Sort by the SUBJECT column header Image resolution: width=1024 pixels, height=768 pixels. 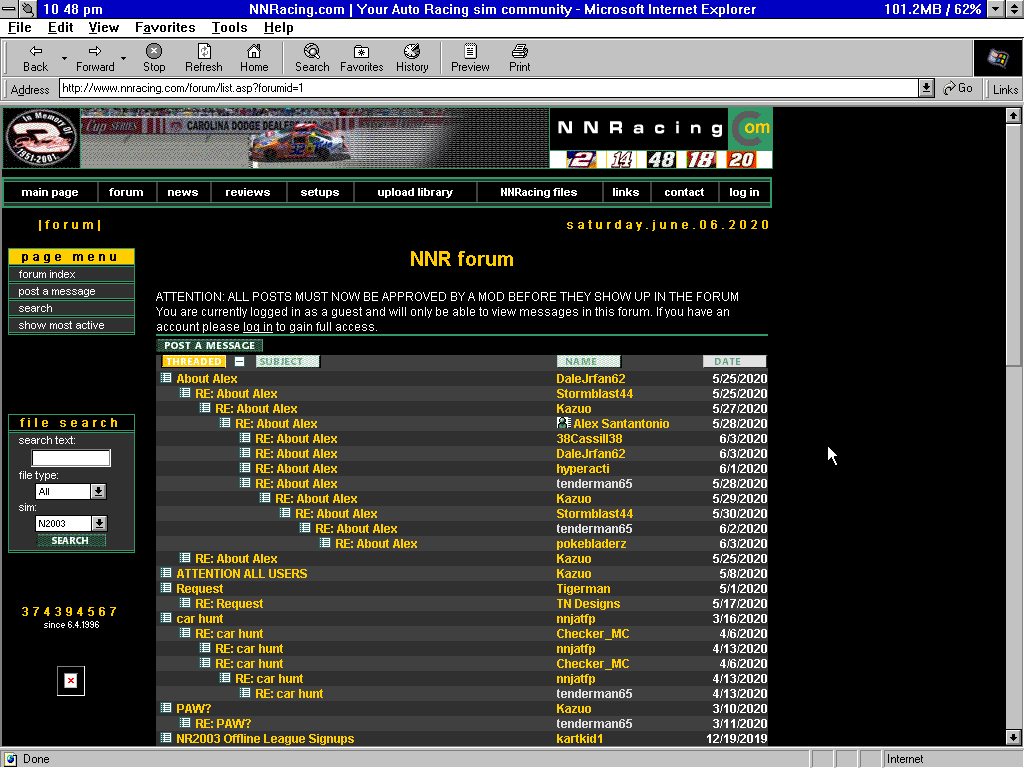[x=287, y=361]
